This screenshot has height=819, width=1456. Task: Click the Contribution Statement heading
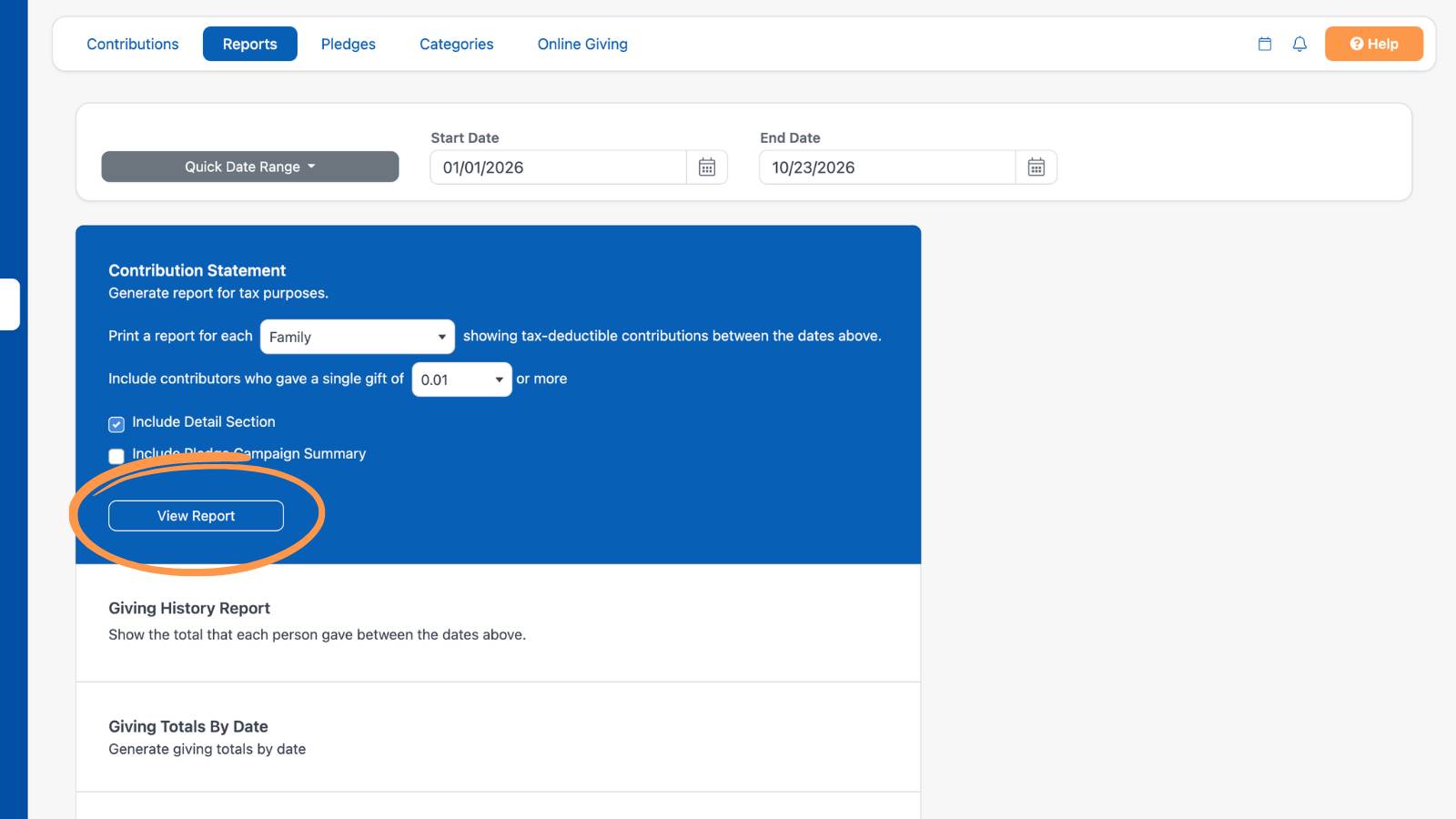(197, 270)
